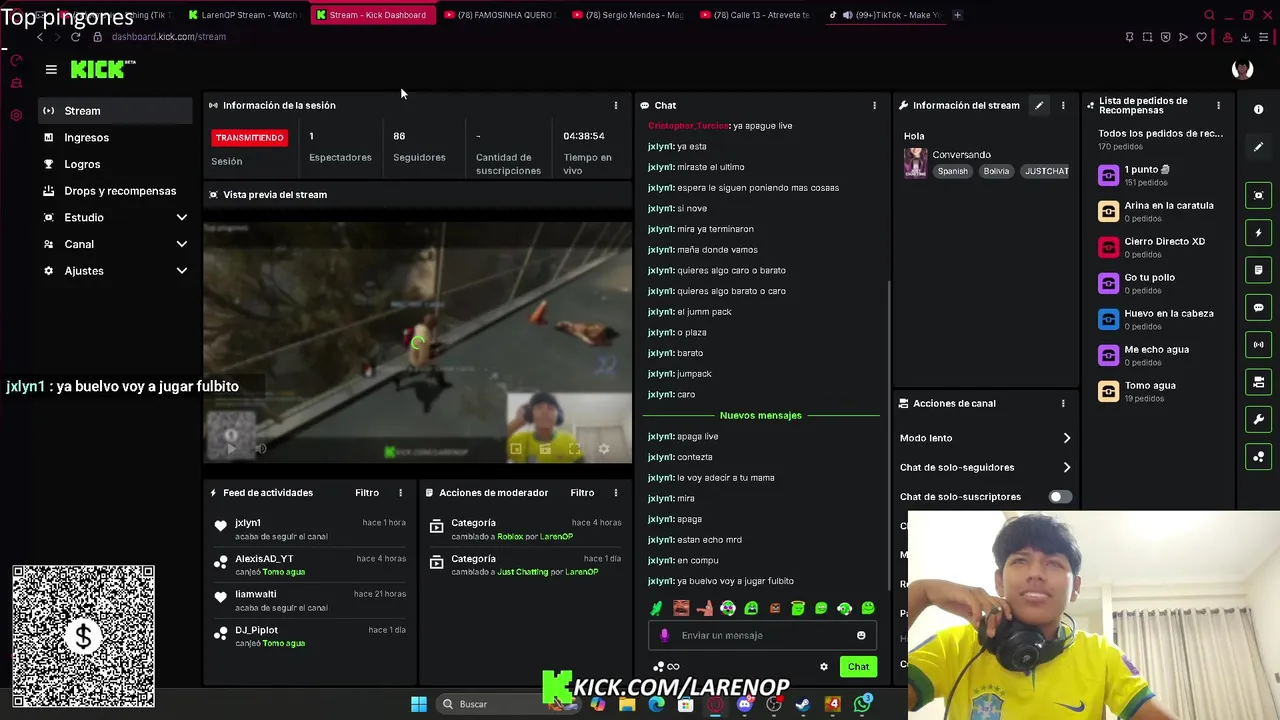The width and height of the screenshot is (1280, 720).
Task: Open the hamburger menu beside the Kick logo
Action: coord(51,69)
